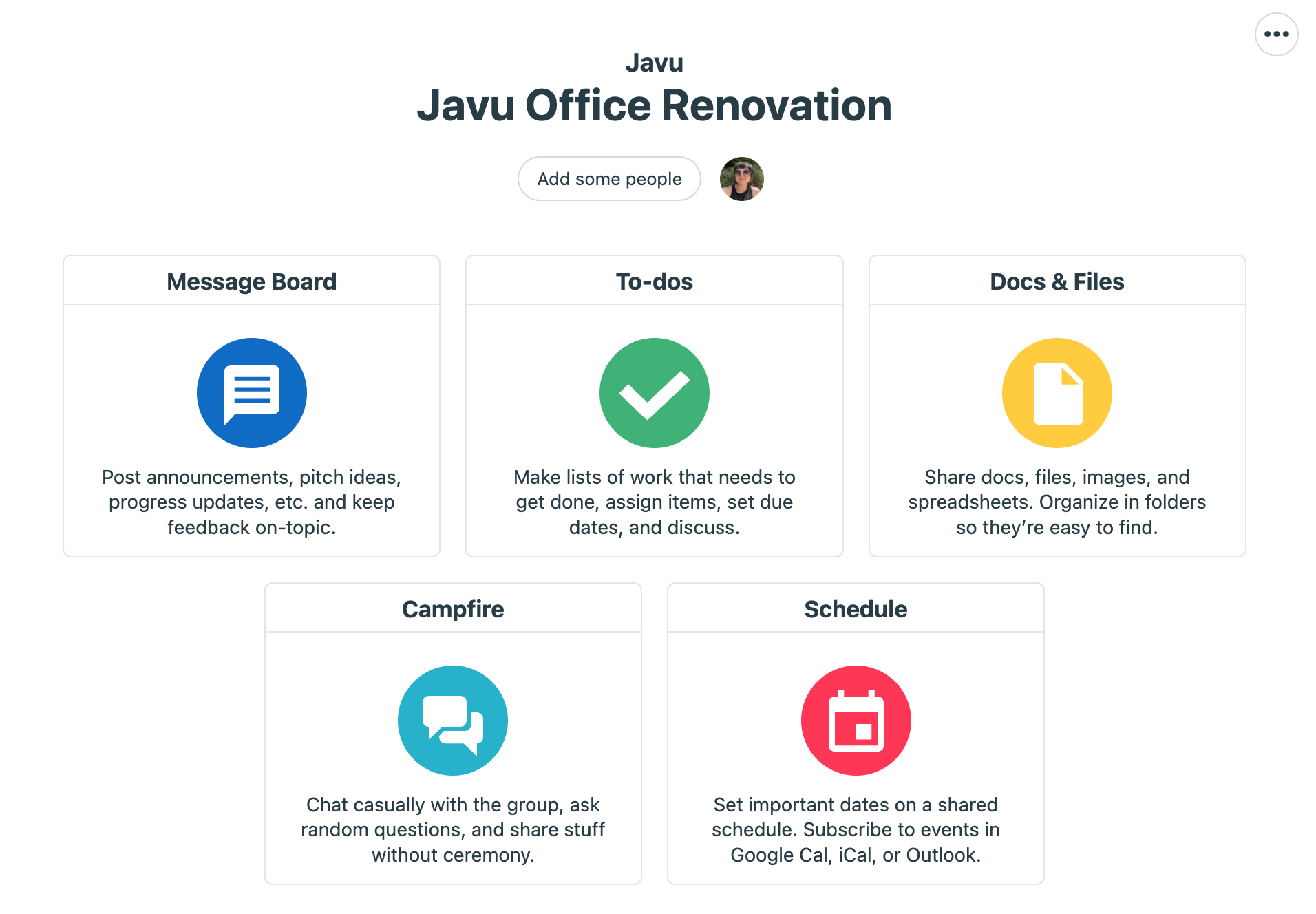Open the yellow Docs & Files document icon

click(1057, 392)
